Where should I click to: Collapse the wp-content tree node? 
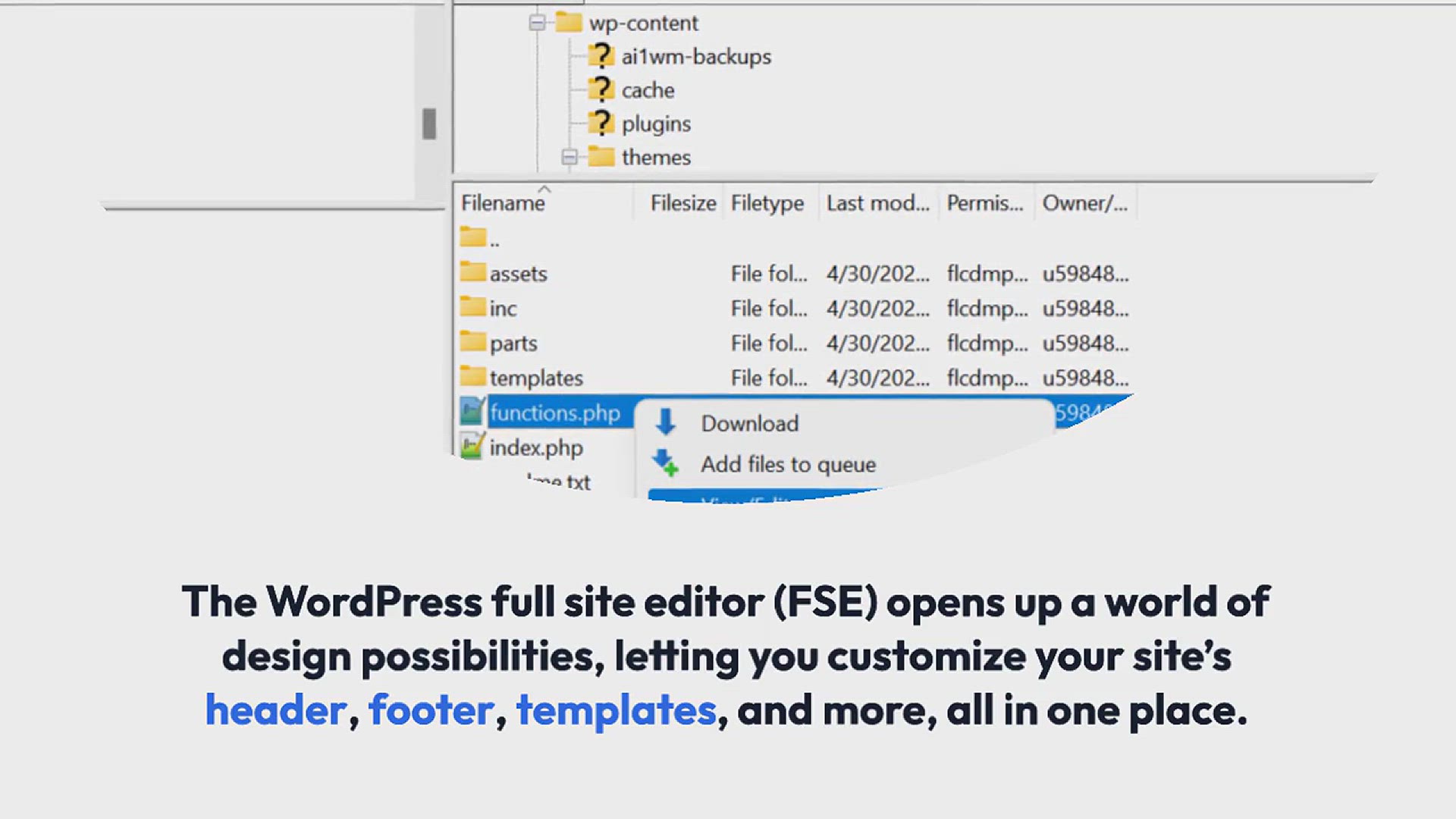537,24
